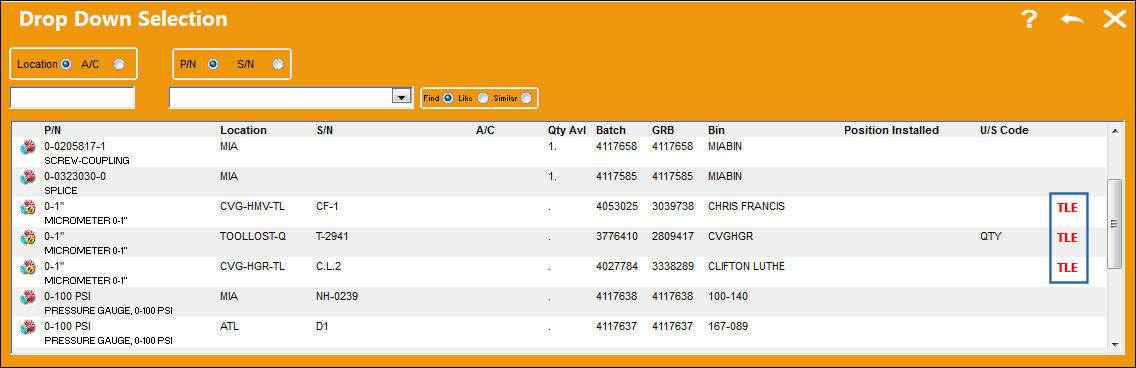Click row icon for 0-0323030-0 SPLICE
The width and height of the screenshot is (1136, 368).
(x=28, y=177)
